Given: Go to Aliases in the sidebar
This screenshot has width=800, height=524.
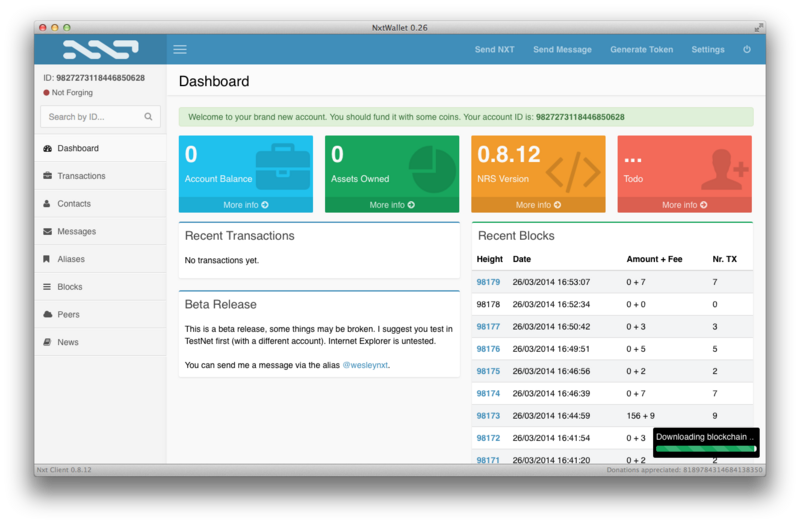Looking at the screenshot, I should 71,259.
